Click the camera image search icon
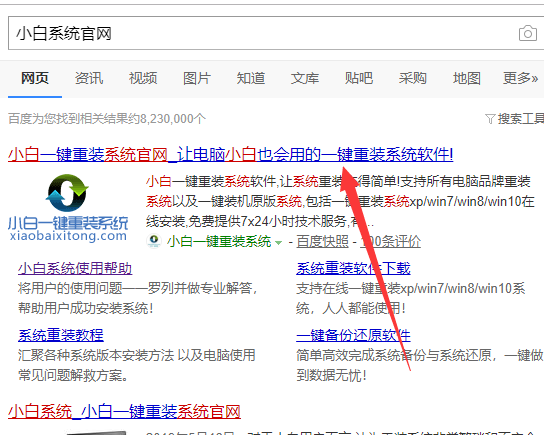The width and height of the screenshot is (544, 435). pos(528,34)
